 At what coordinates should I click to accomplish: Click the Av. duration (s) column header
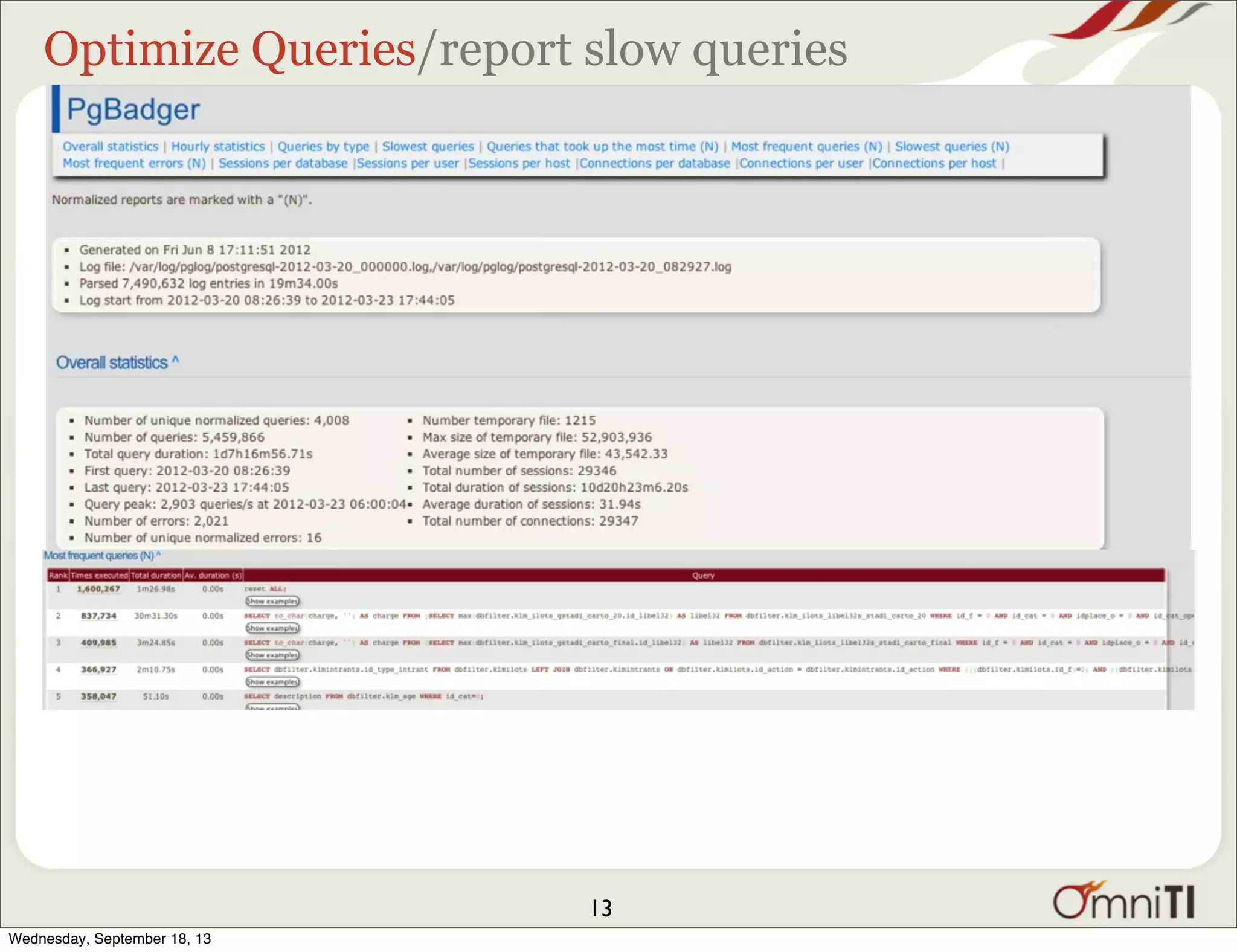coord(213,576)
